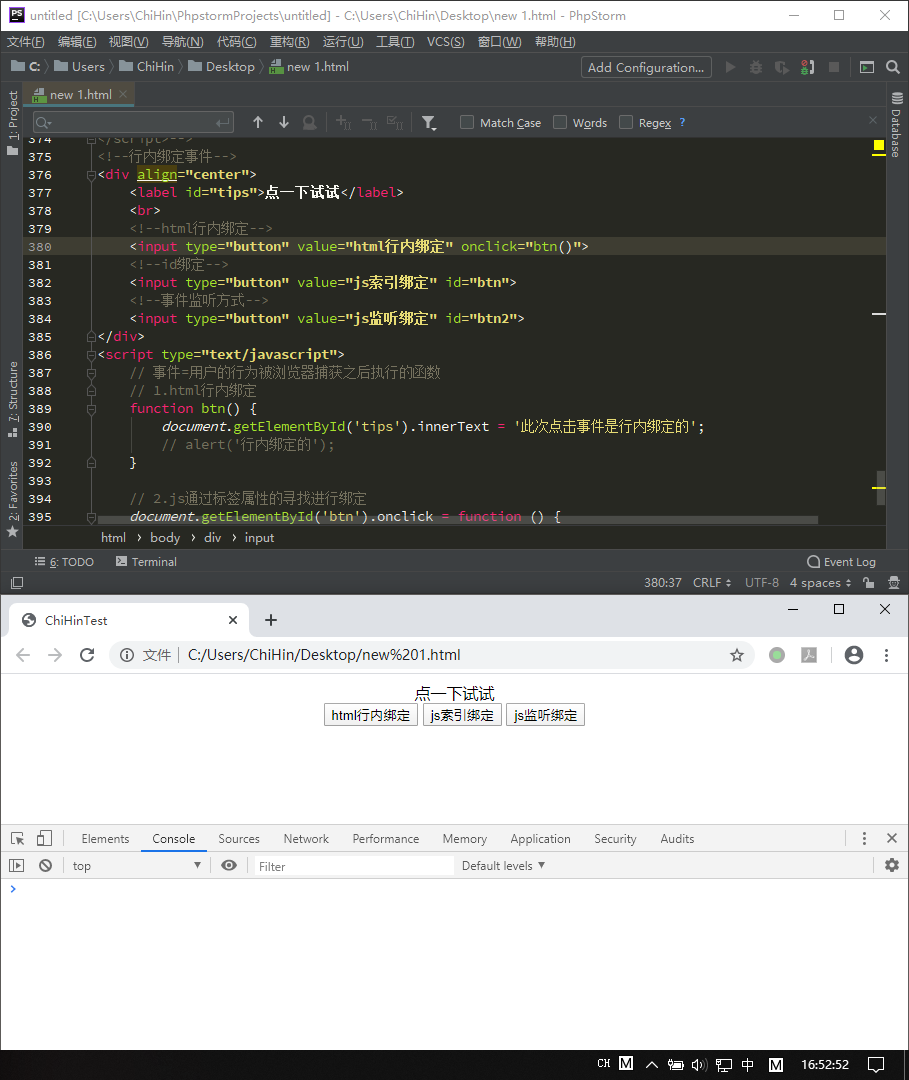Viewport: 909px width, 1080px height.
Task: Click the Debug bug icon in toolbar
Action: (x=756, y=67)
